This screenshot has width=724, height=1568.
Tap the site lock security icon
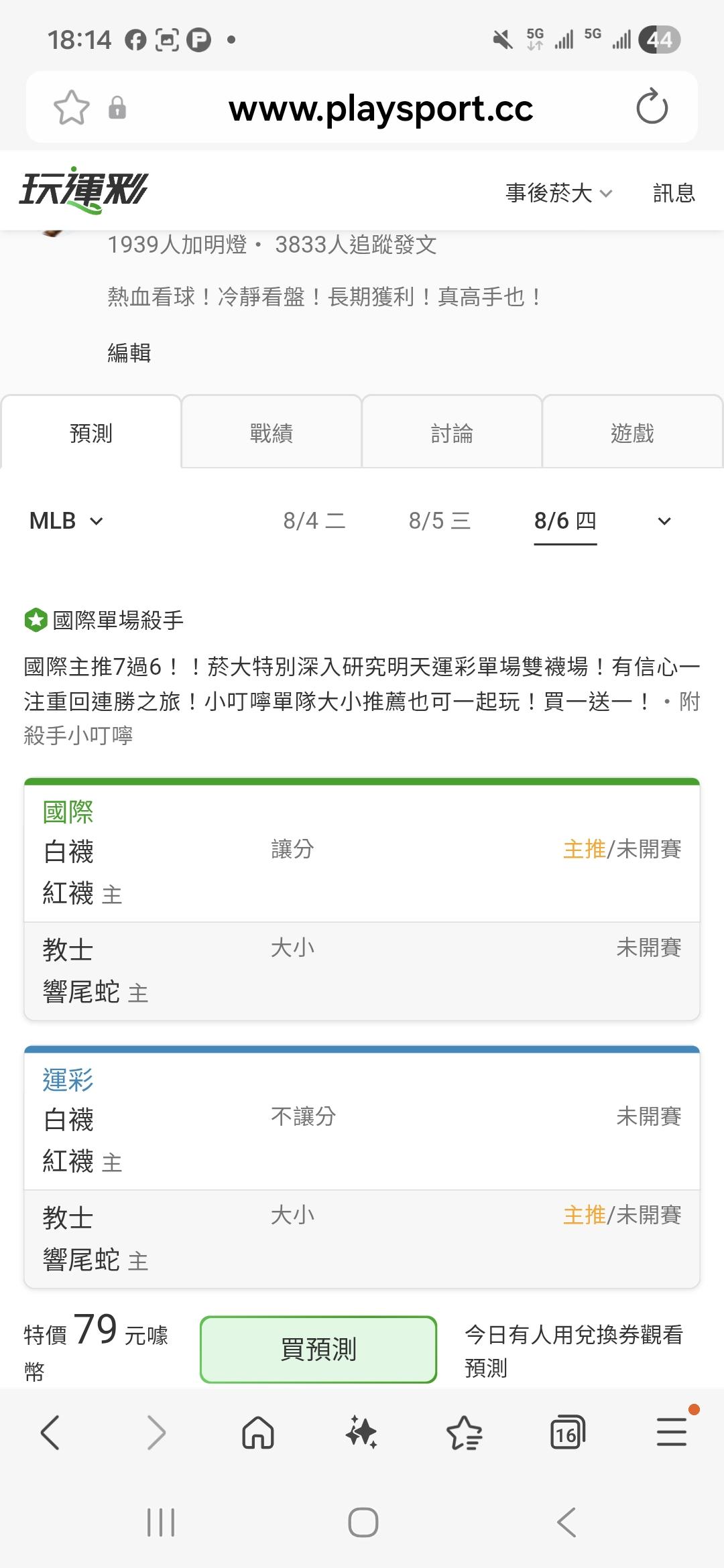(x=117, y=107)
